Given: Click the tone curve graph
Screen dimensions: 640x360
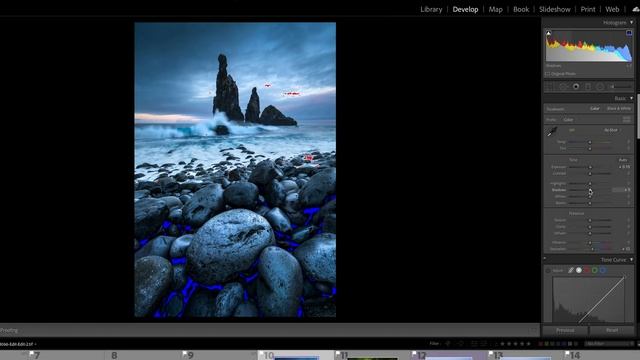Looking at the screenshot, I should 589,300.
